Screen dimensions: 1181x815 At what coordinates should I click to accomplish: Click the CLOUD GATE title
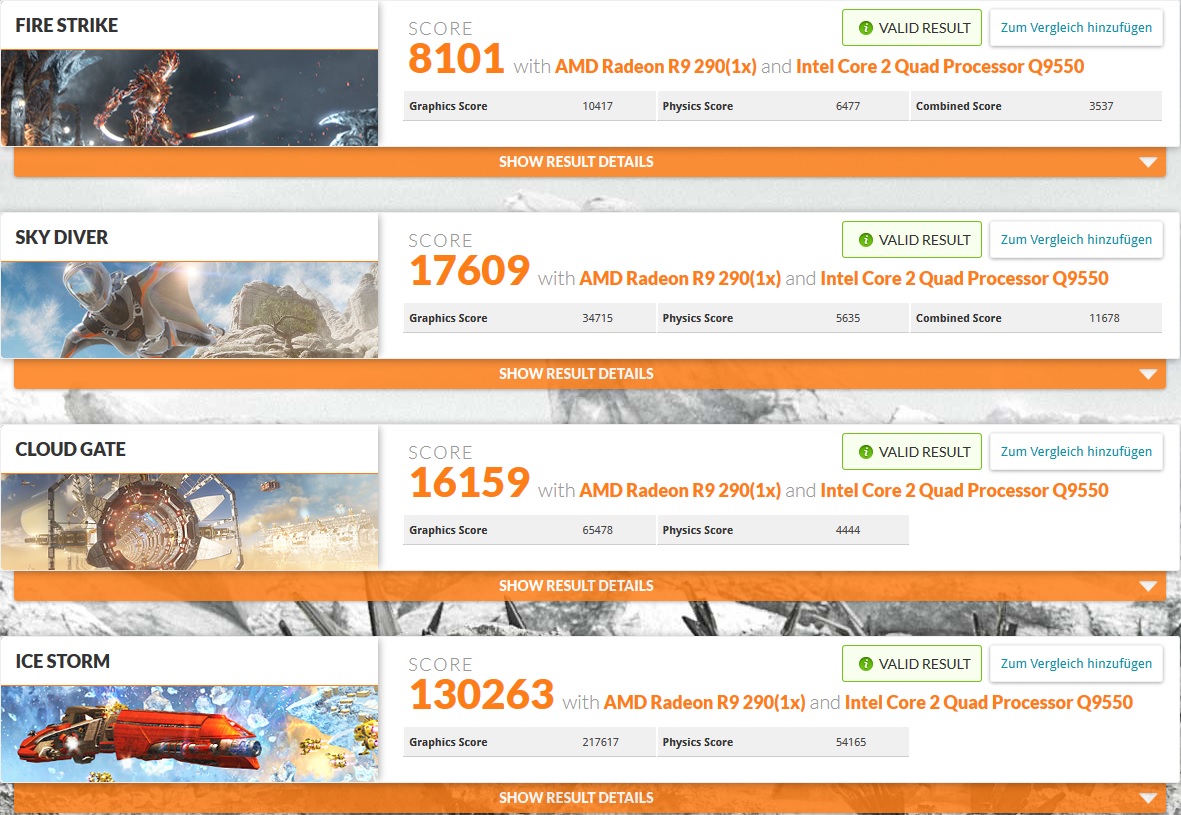pos(71,450)
